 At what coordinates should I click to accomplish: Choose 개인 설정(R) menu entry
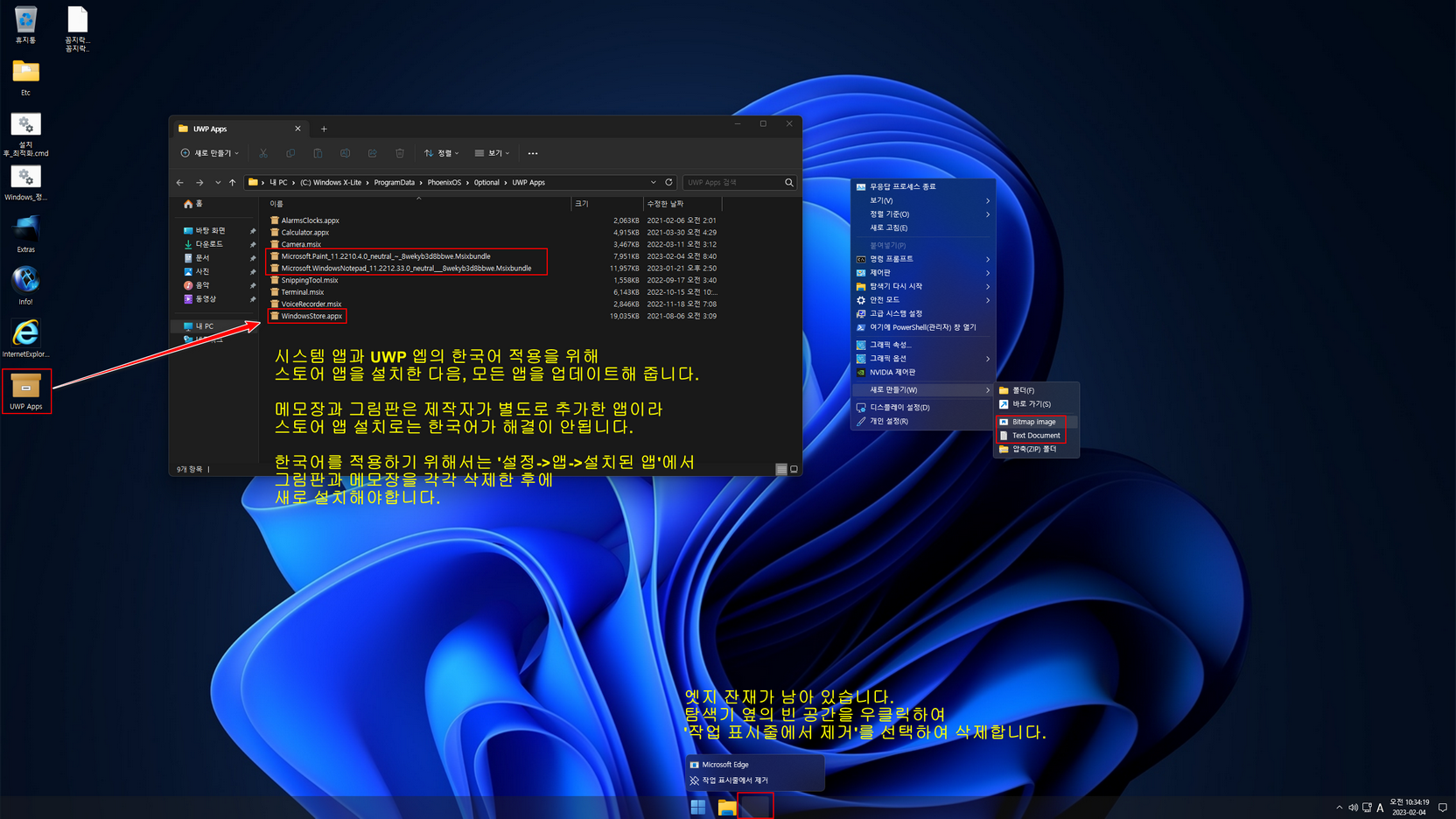point(924,421)
